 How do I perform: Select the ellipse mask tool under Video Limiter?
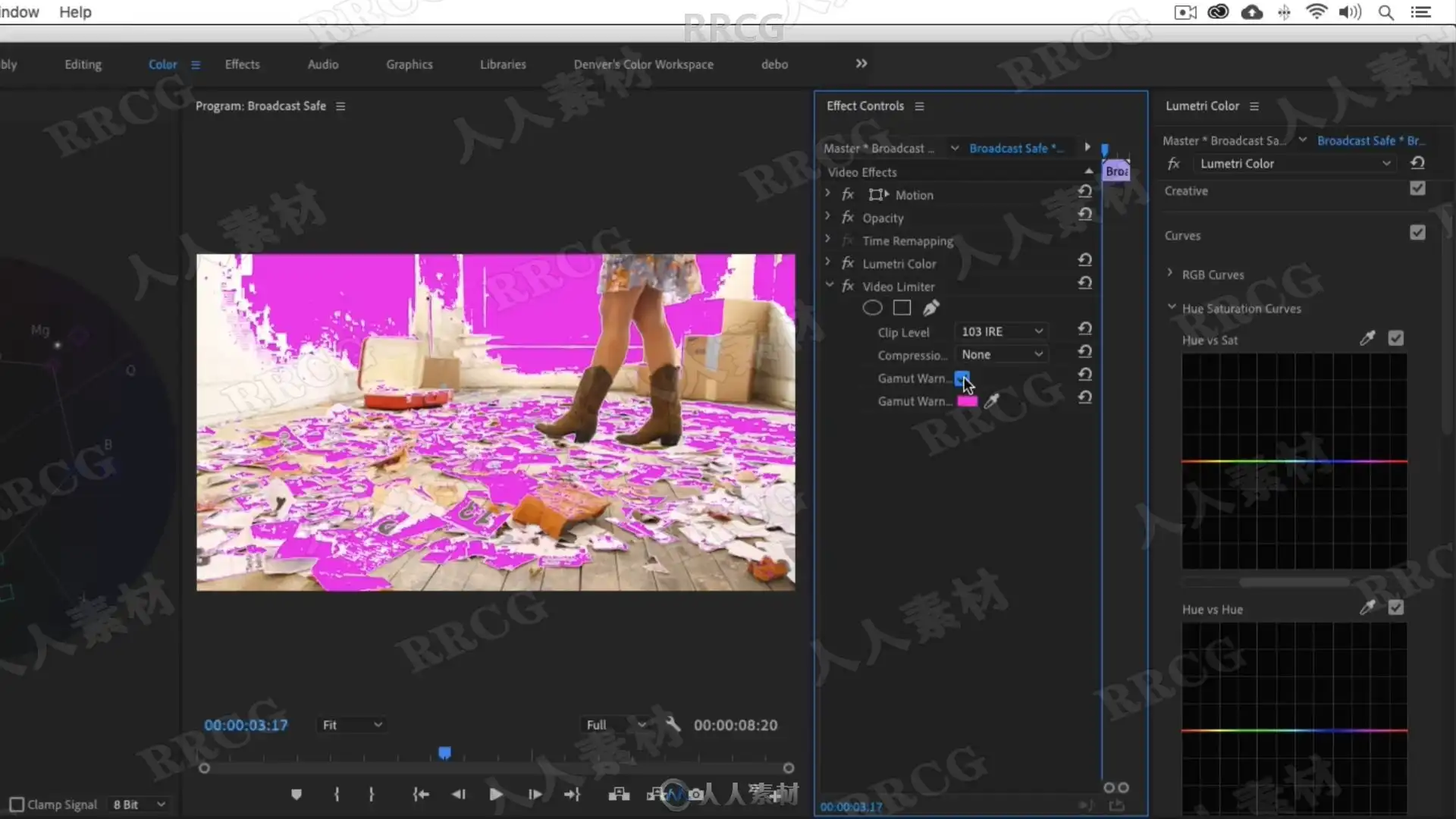pos(872,308)
